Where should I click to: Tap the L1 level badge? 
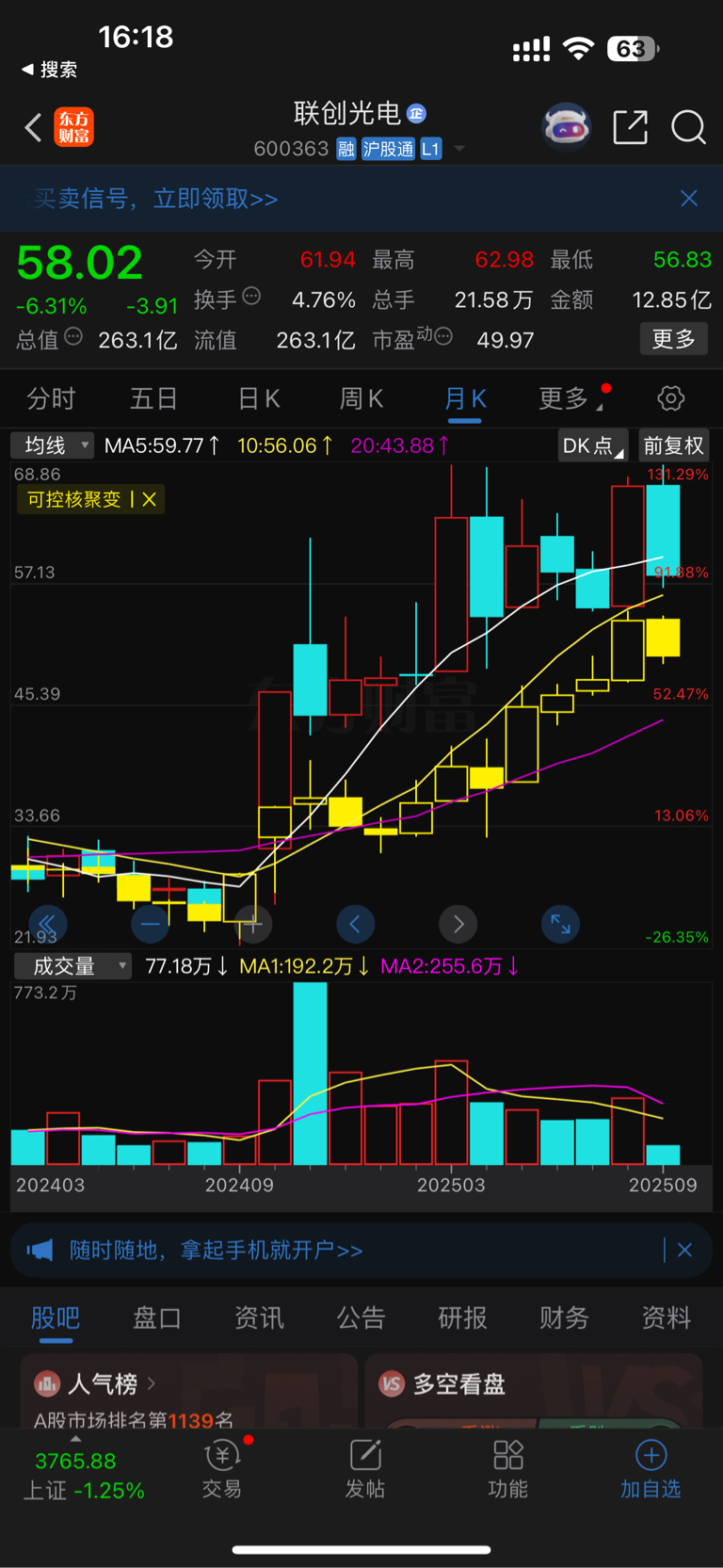[x=430, y=149]
